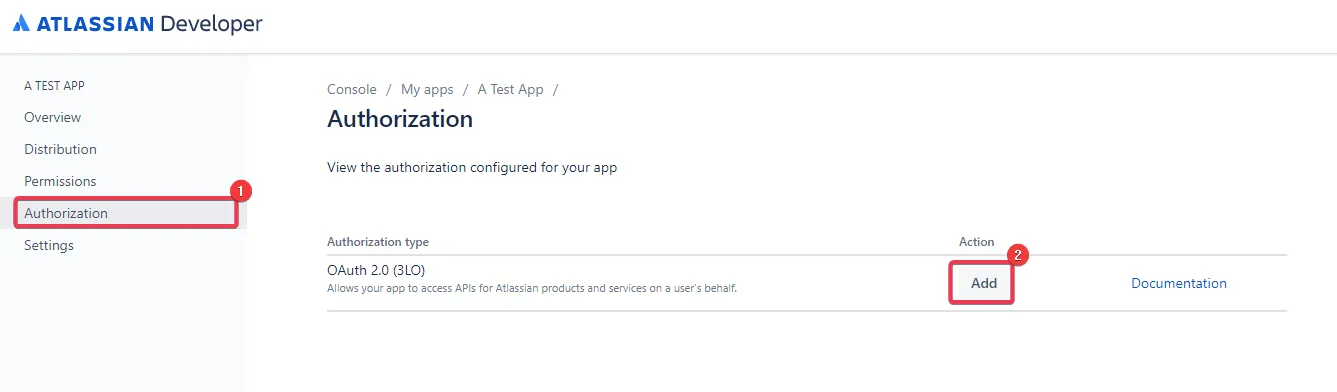
Task: Open the A Test App breadcrumb
Action: click(510, 89)
